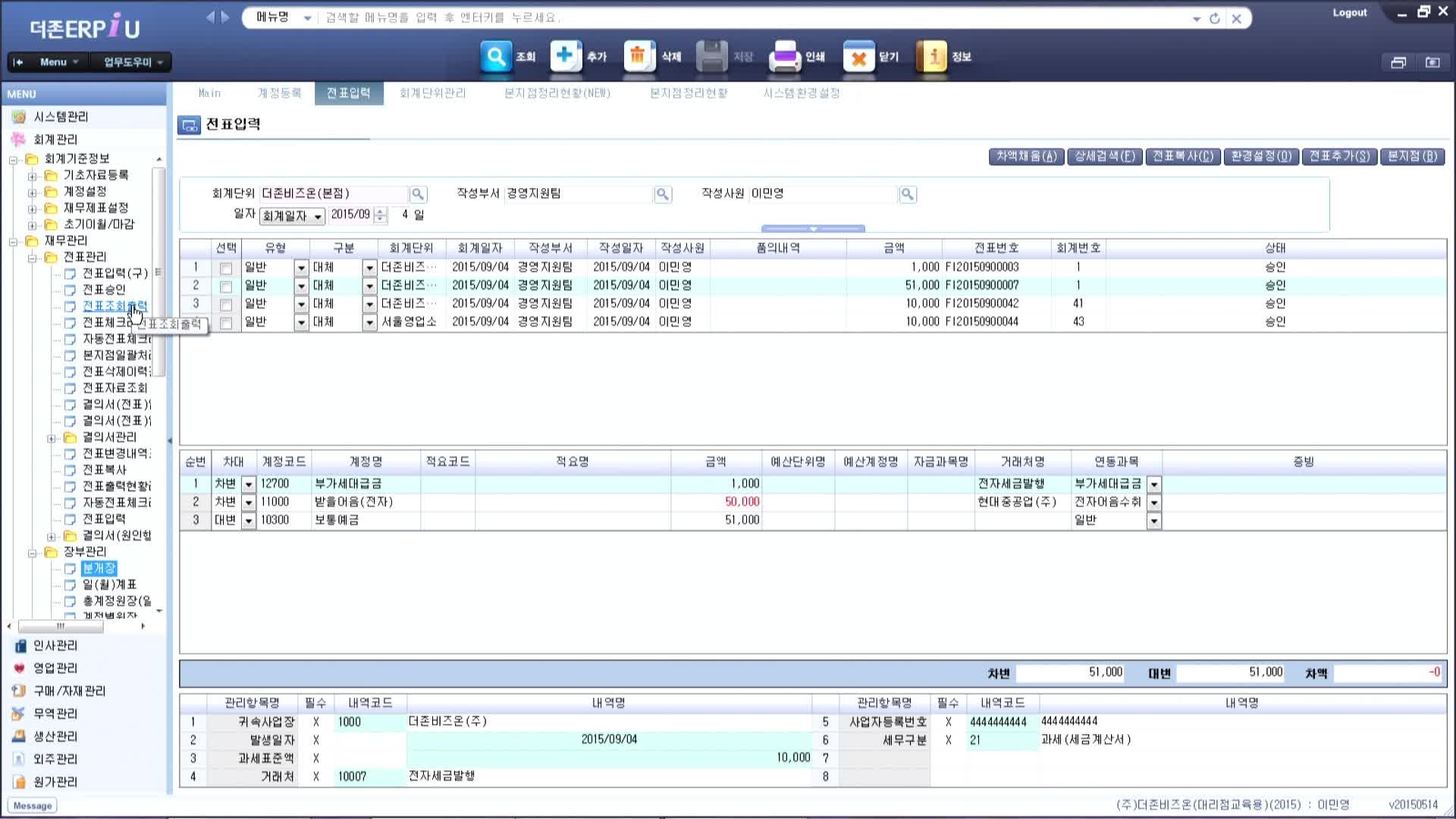Collapse the 회계기준정보 tree folder
Viewport: 1456px width, 819px height.
[13, 159]
